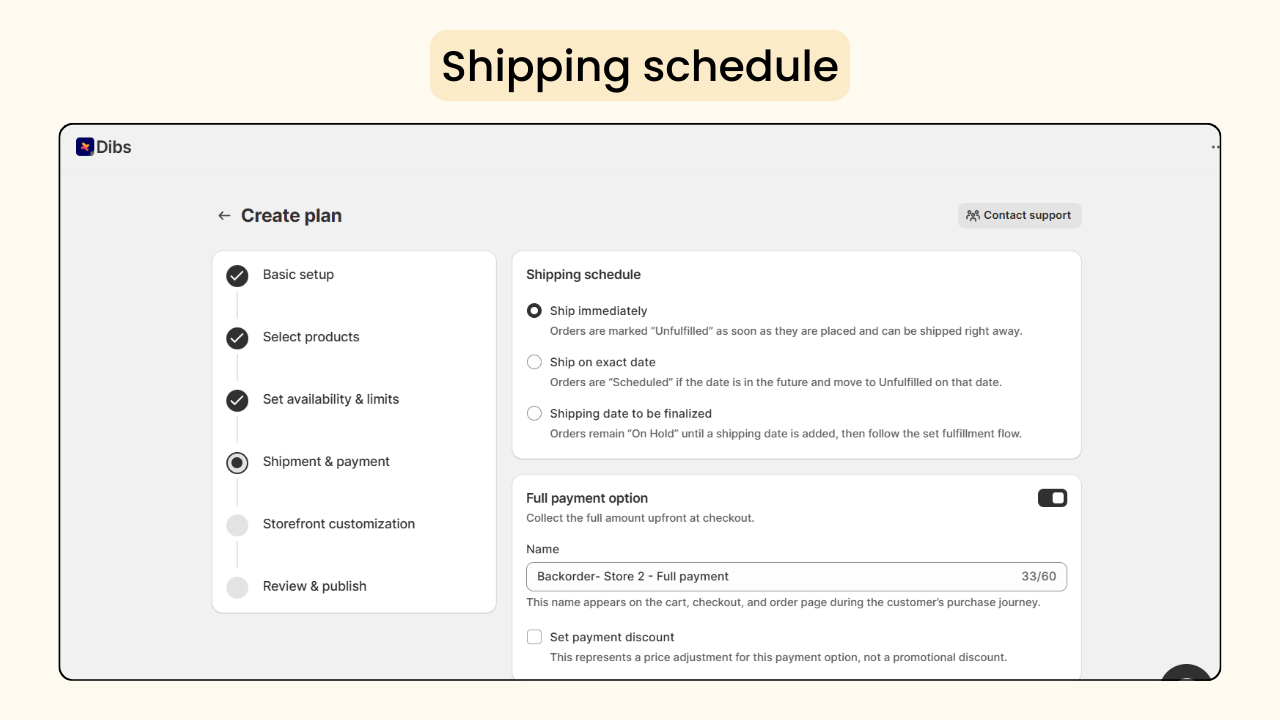1280x720 pixels.
Task: Click the checkmark icon beside Select products
Action: (x=237, y=338)
